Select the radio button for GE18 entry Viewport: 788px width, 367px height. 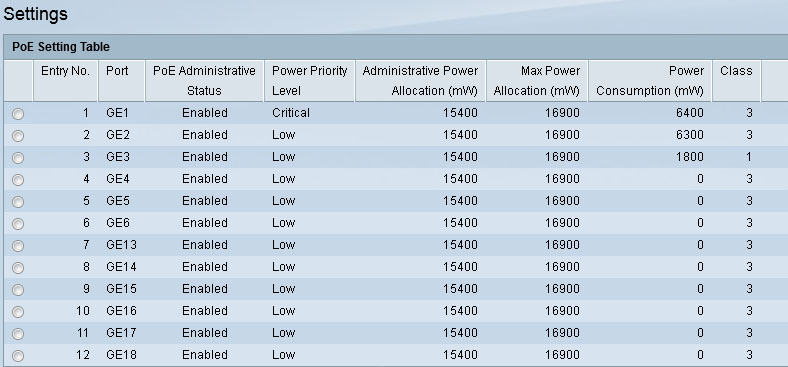click(x=18, y=356)
